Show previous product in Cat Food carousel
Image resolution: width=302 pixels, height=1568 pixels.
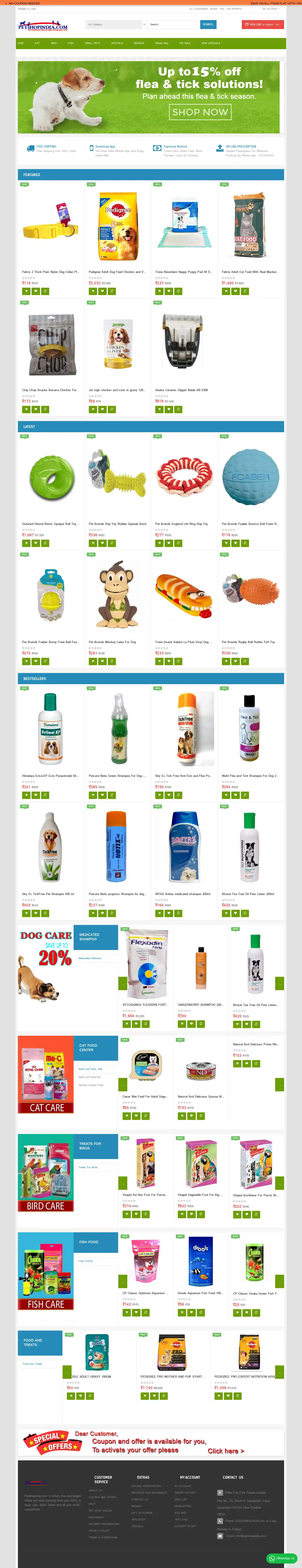click(x=123, y=1084)
